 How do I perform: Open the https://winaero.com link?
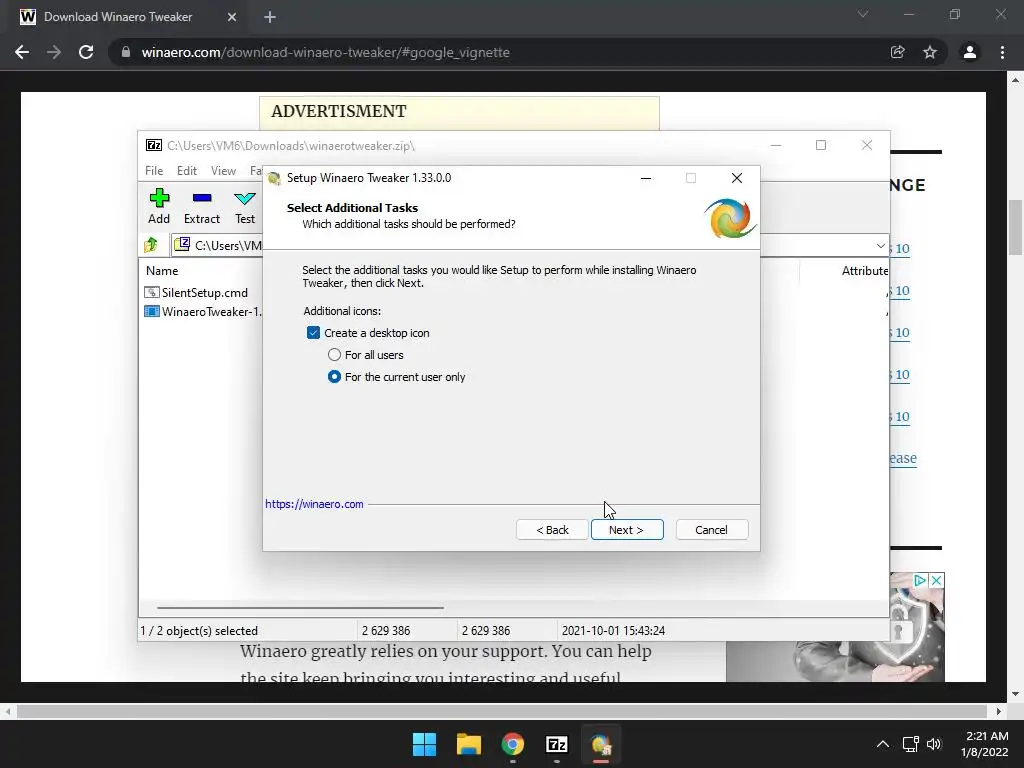click(x=314, y=504)
